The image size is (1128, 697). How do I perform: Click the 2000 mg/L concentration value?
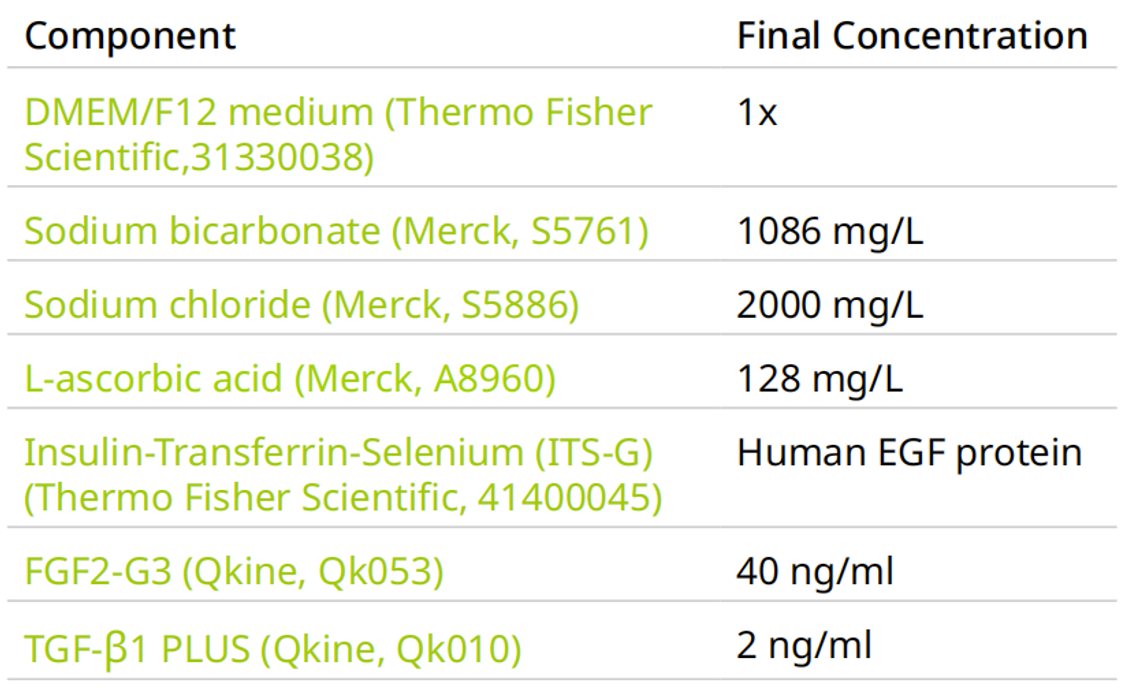829,306
